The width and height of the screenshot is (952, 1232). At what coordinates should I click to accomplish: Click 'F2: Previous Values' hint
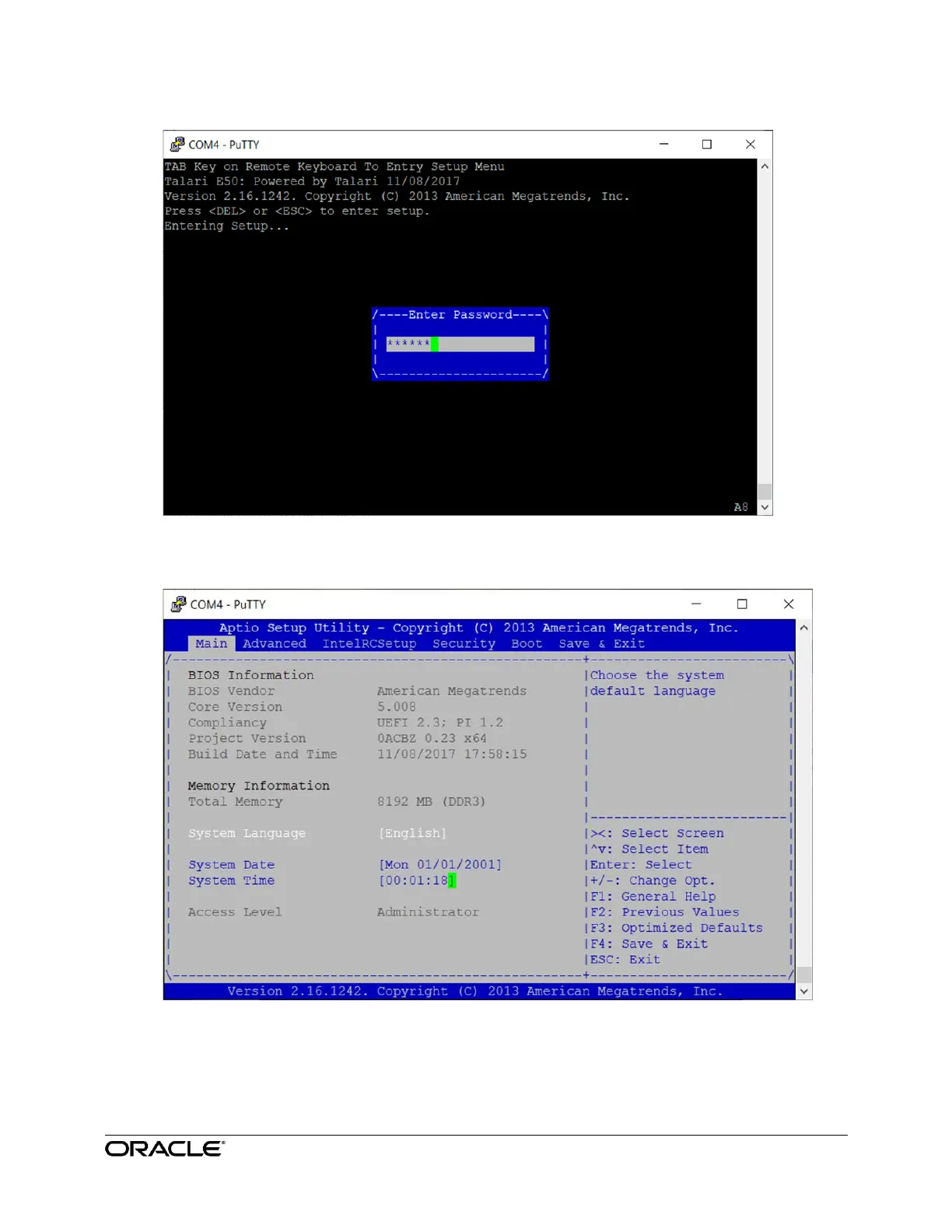pyautogui.click(x=665, y=912)
